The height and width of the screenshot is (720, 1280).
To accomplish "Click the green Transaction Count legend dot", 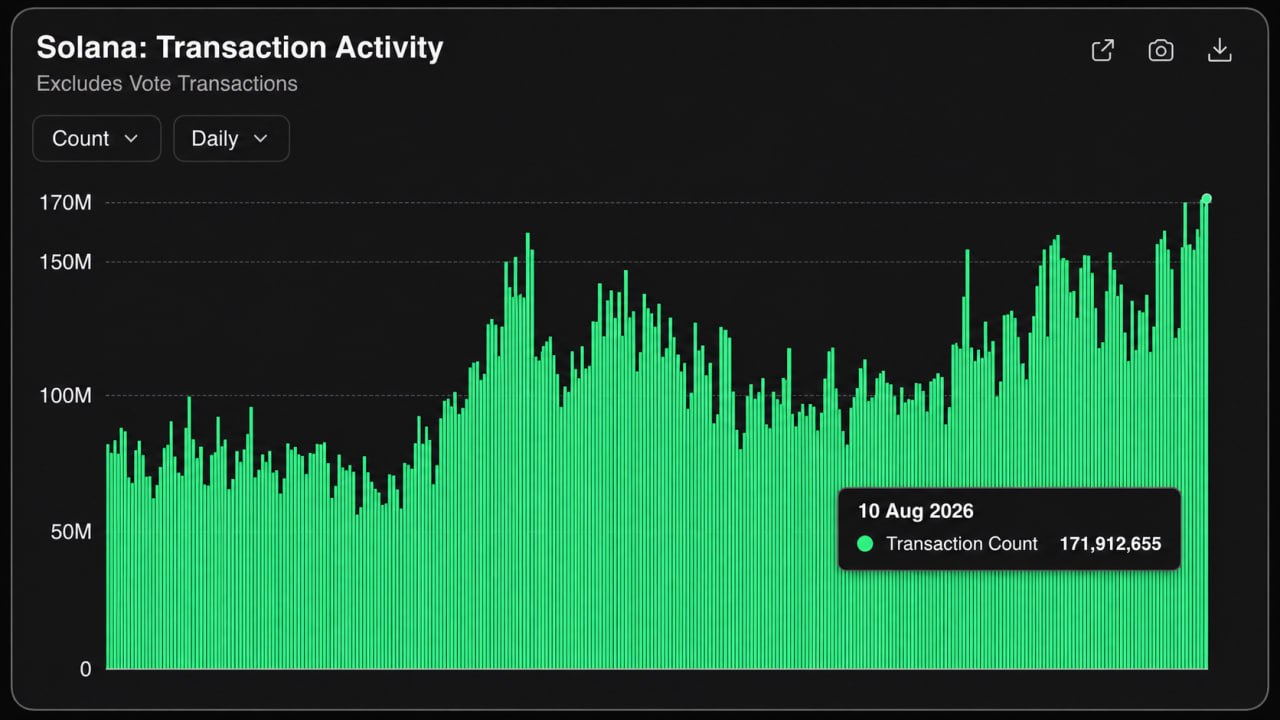I will click(x=866, y=544).
